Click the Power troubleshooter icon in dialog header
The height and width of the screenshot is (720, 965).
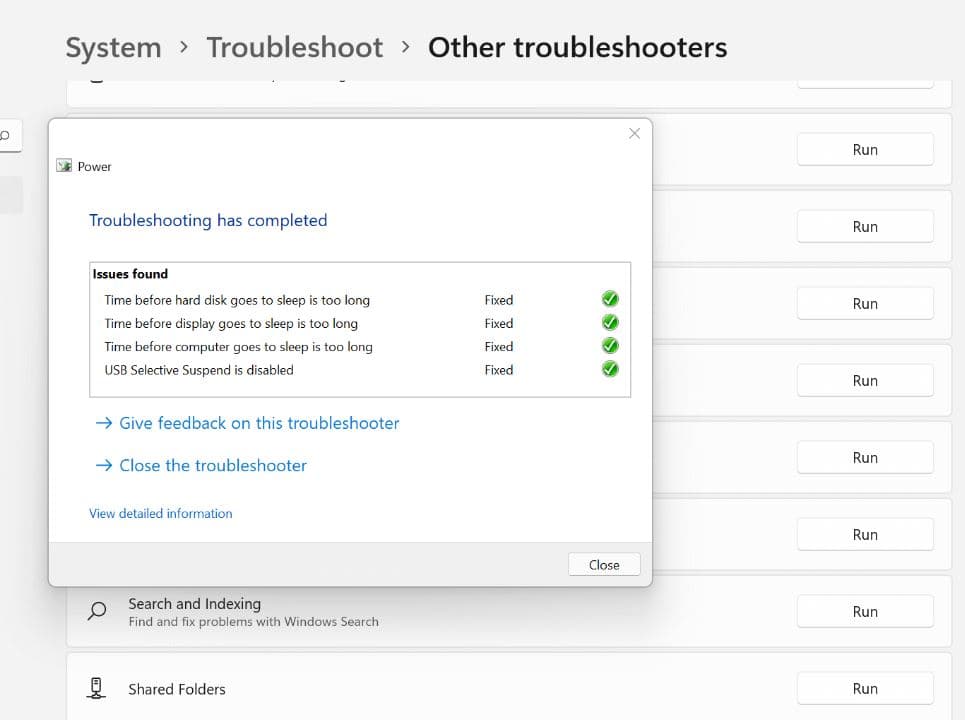(64, 166)
